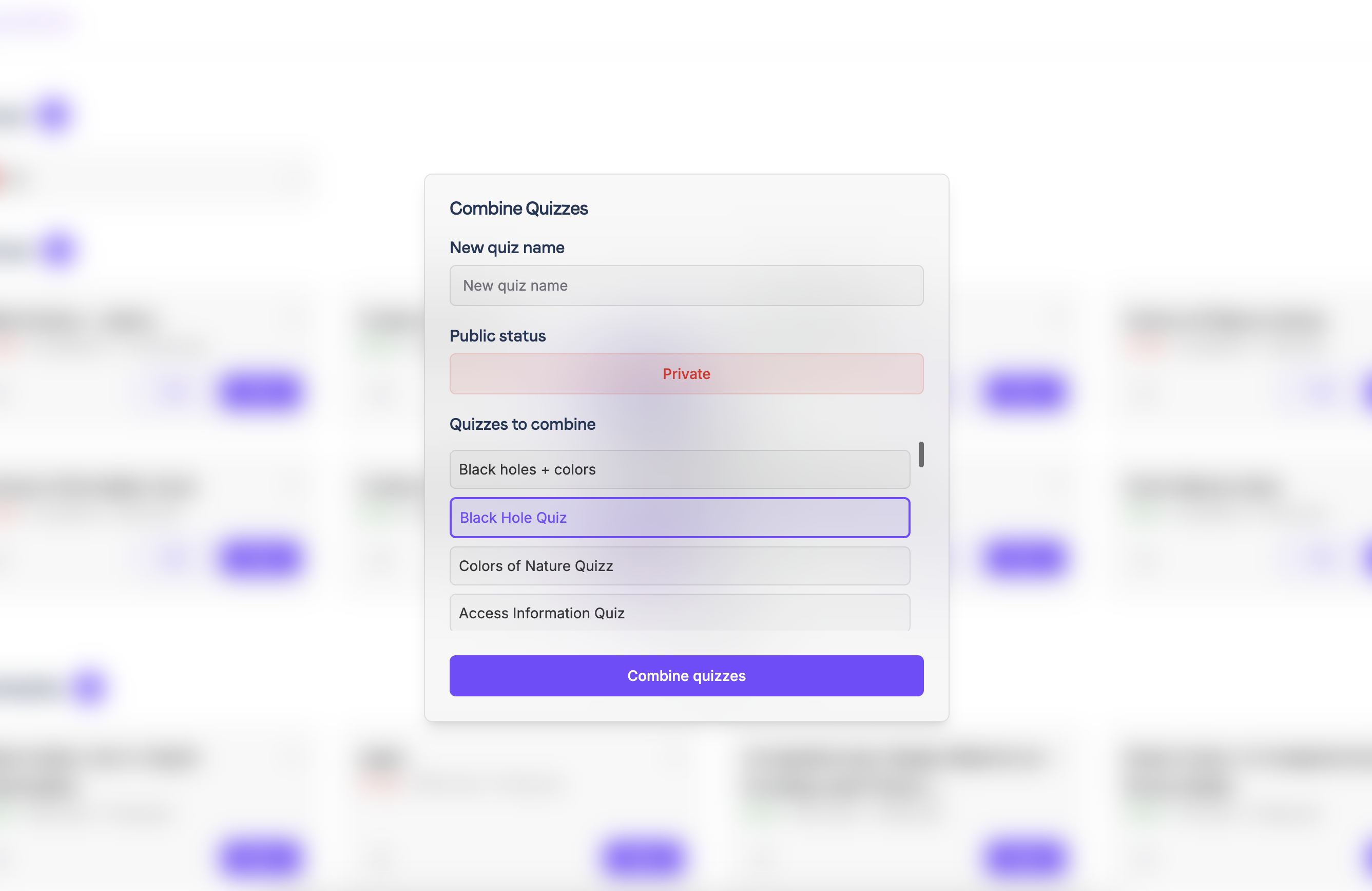Viewport: 1372px width, 891px height.
Task: Click the New quiz name label
Action: coord(507,248)
